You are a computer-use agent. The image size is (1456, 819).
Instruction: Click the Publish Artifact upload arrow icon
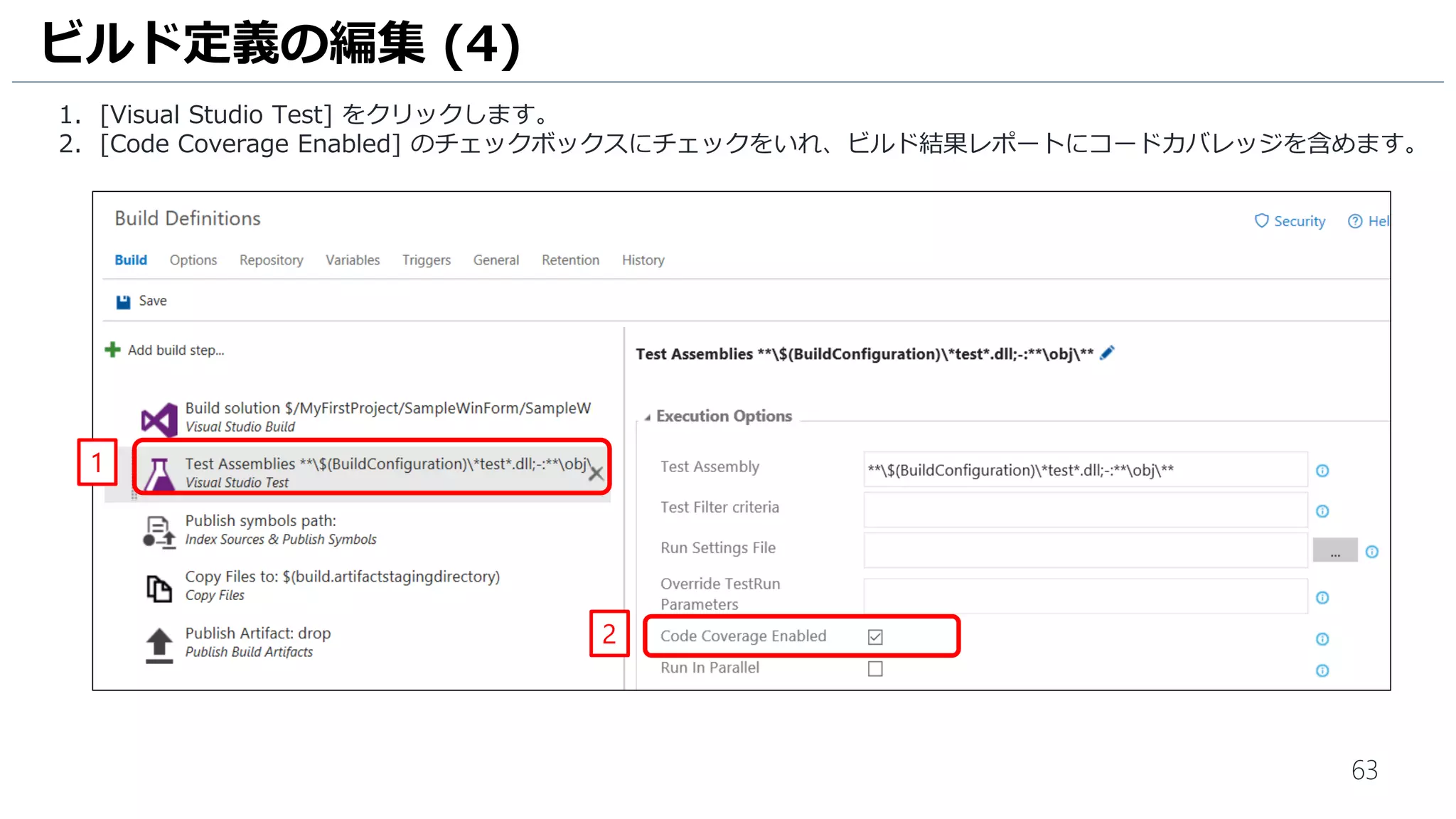[x=159, y=646]
